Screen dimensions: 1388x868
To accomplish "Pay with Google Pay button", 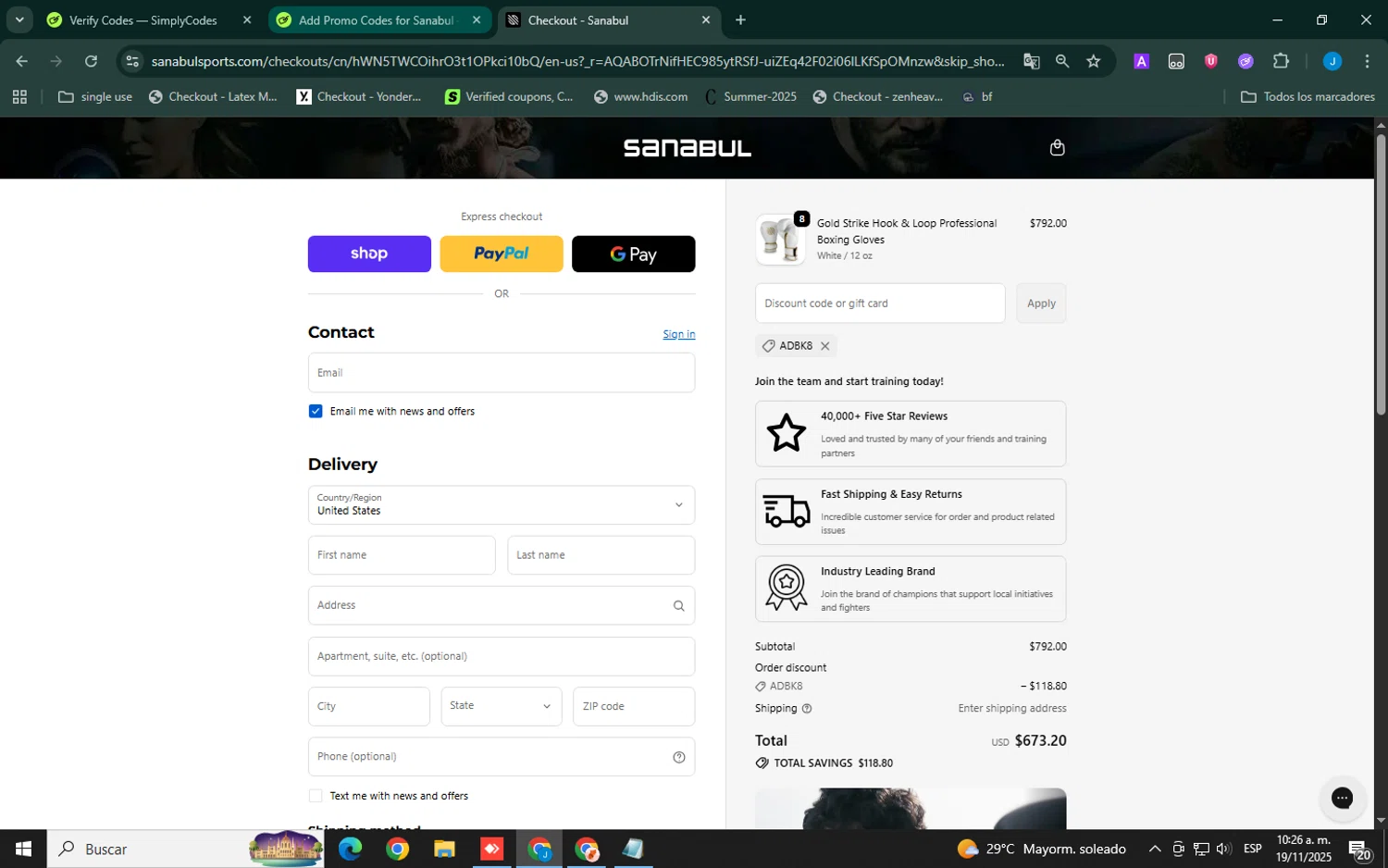I will click(633, 254).
